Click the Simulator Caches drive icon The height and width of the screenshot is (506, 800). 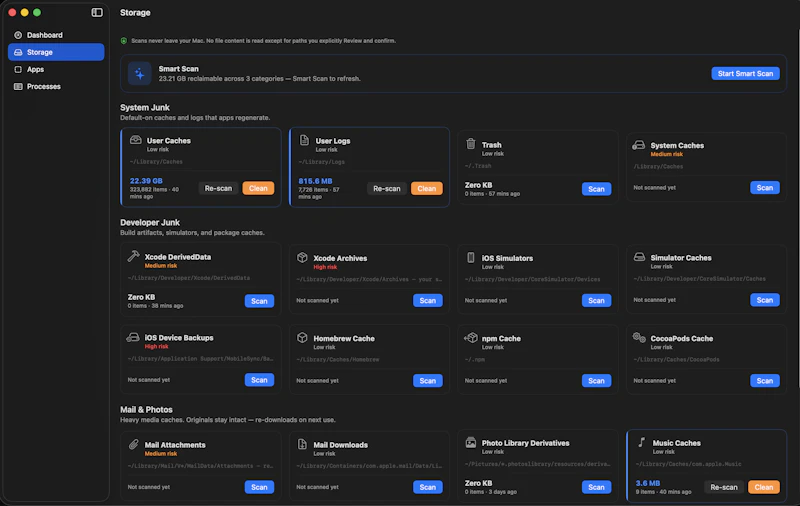(639, 257)
